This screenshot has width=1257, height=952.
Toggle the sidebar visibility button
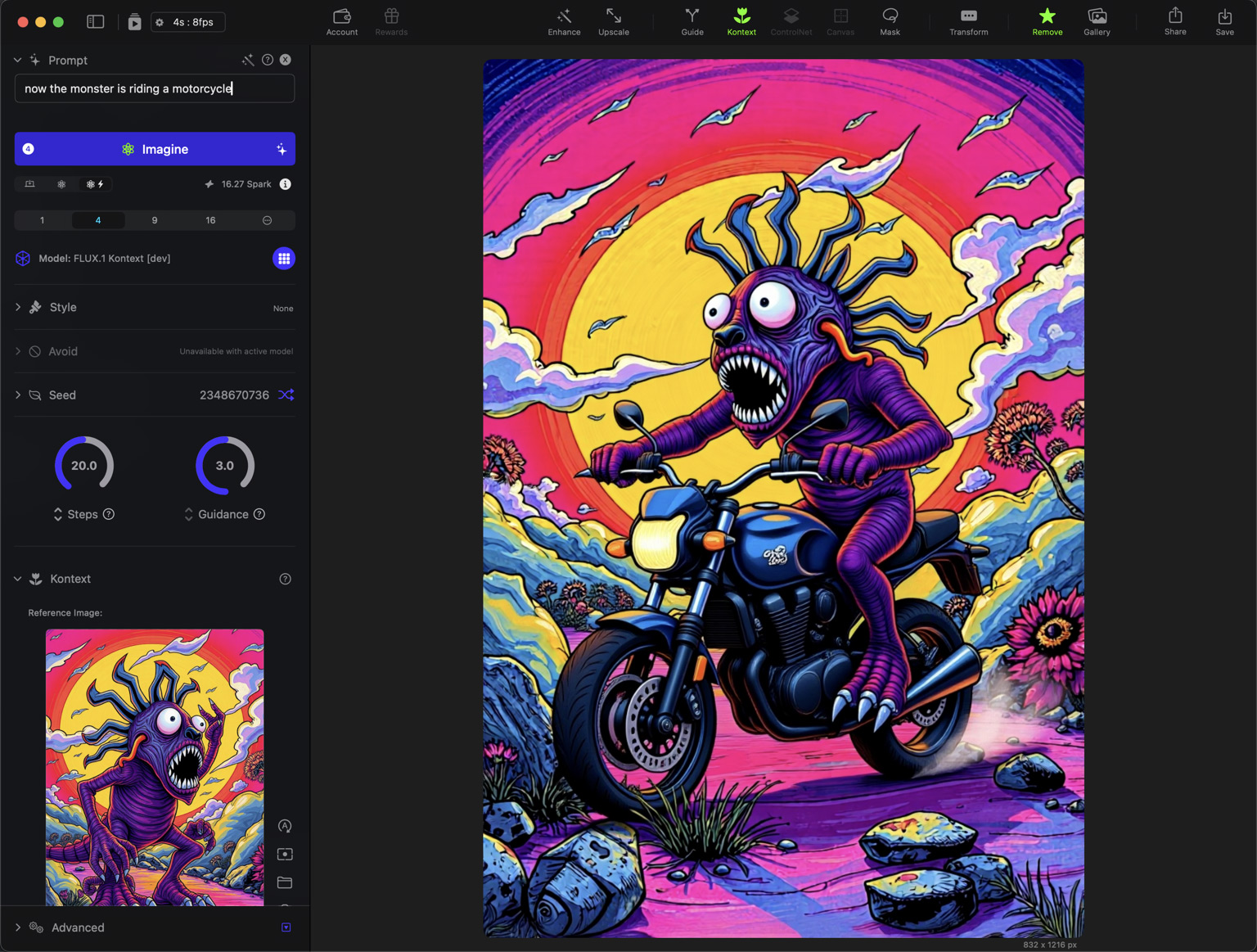click(x=96, y=22)
